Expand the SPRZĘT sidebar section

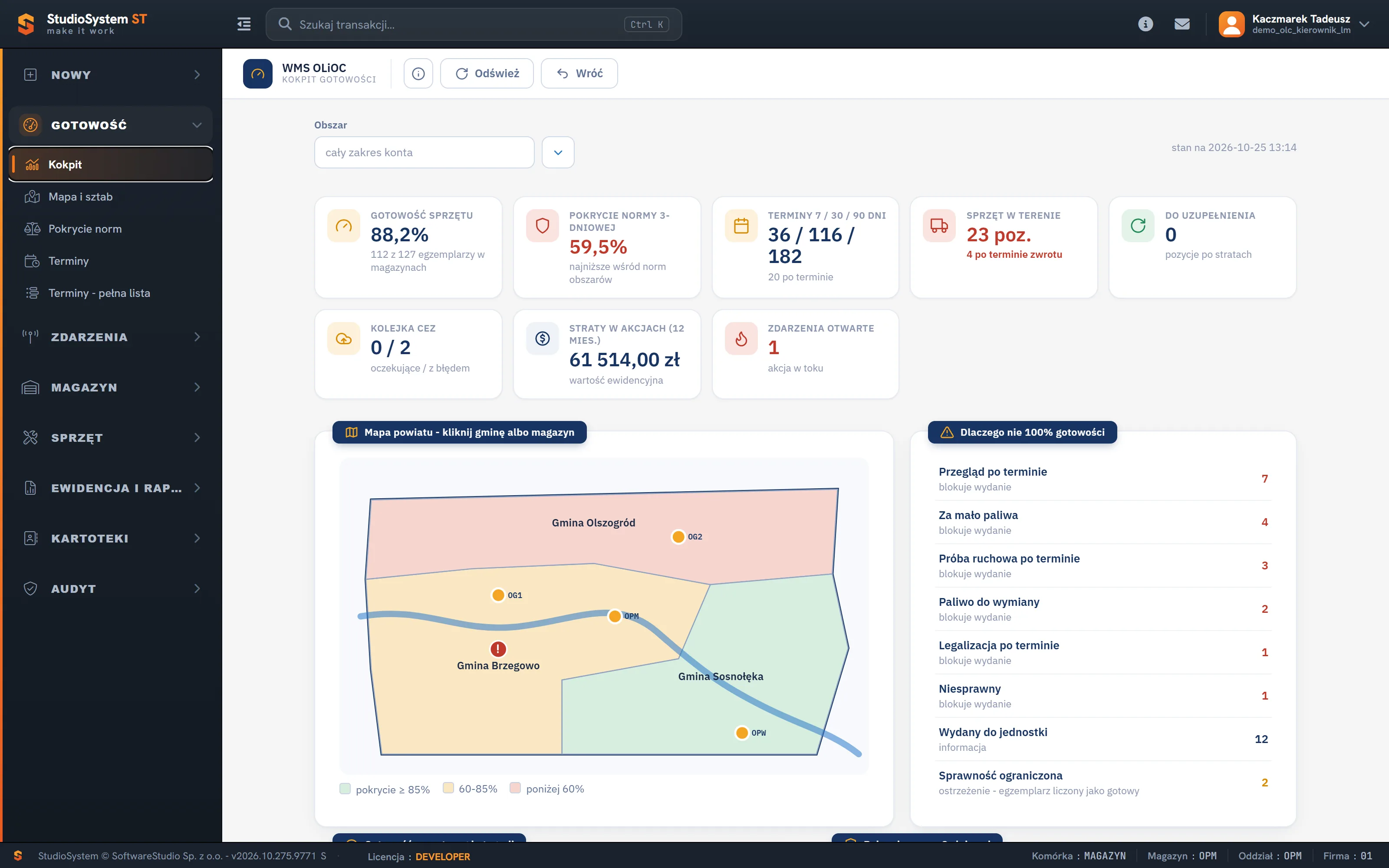111,437
